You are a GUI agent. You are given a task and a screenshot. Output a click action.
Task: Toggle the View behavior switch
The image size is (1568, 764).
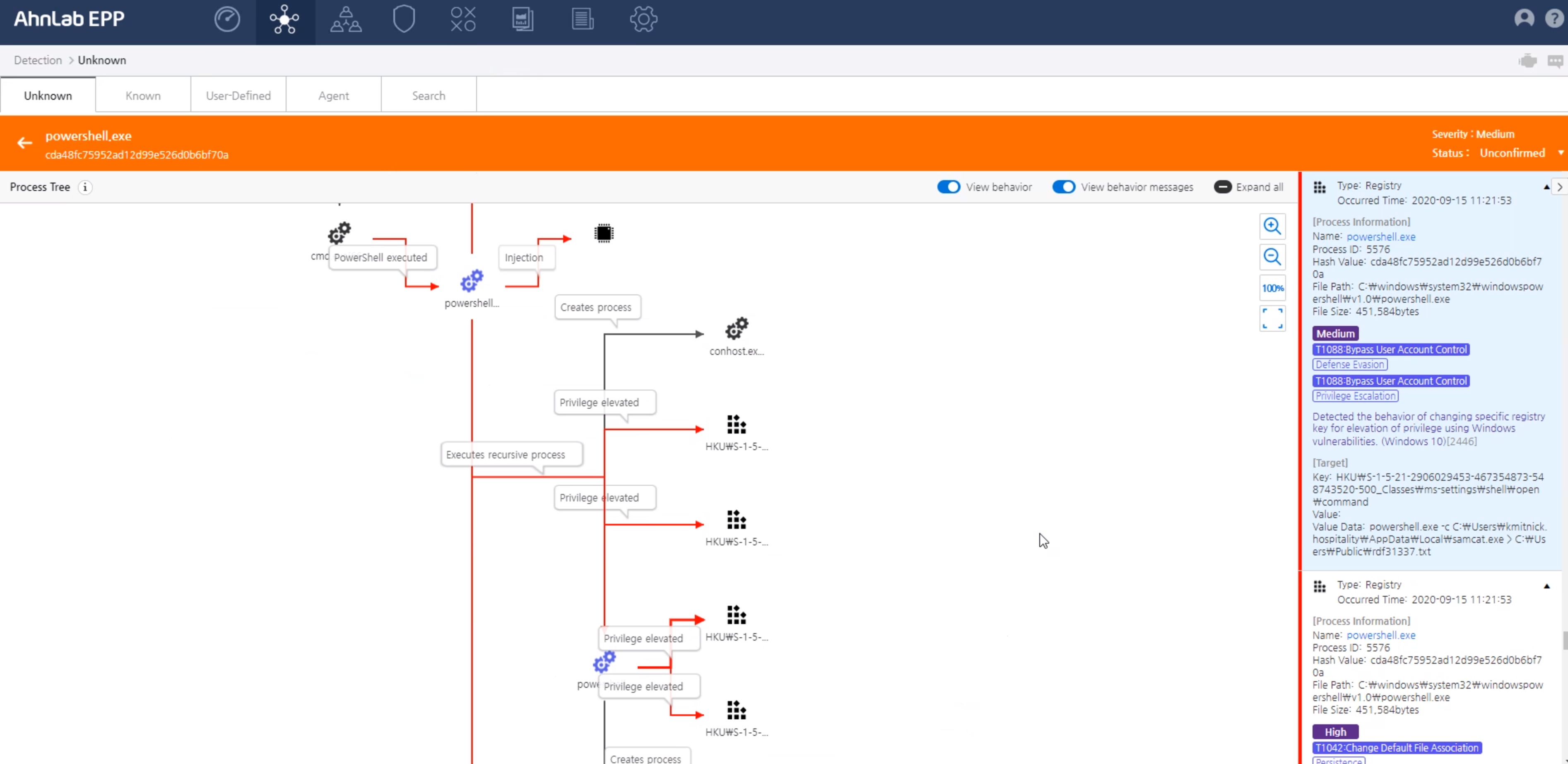coord(948,187)
